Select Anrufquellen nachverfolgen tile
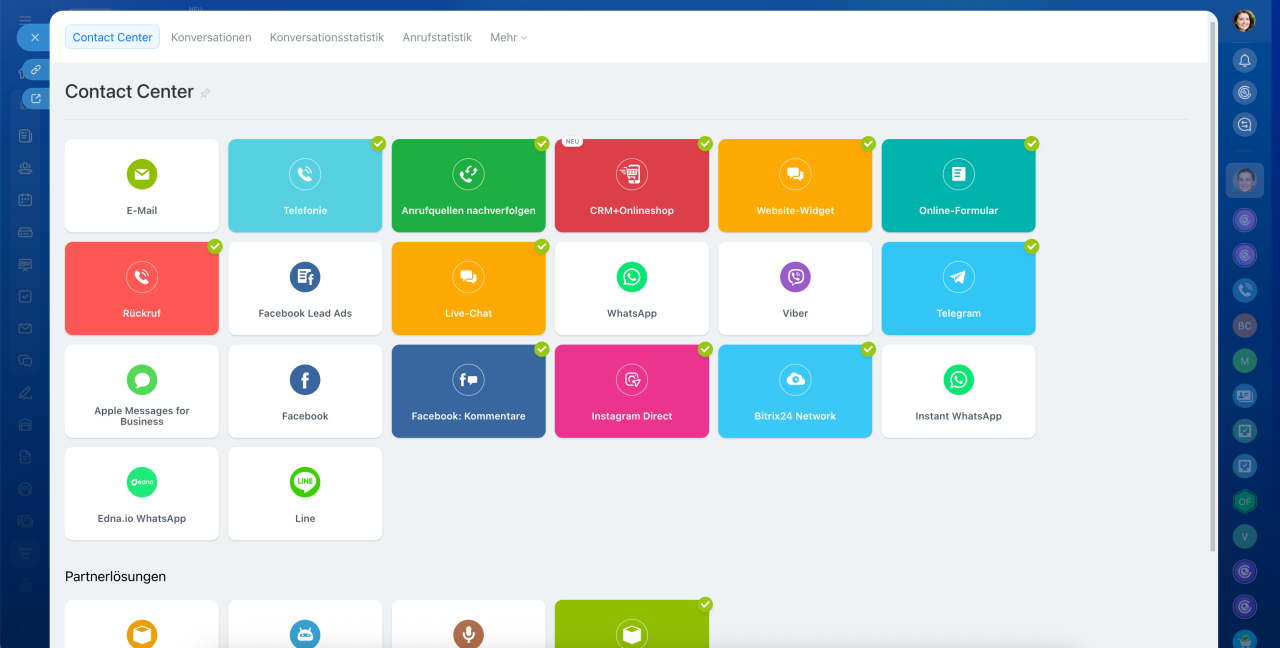 (x=468, y=186)
